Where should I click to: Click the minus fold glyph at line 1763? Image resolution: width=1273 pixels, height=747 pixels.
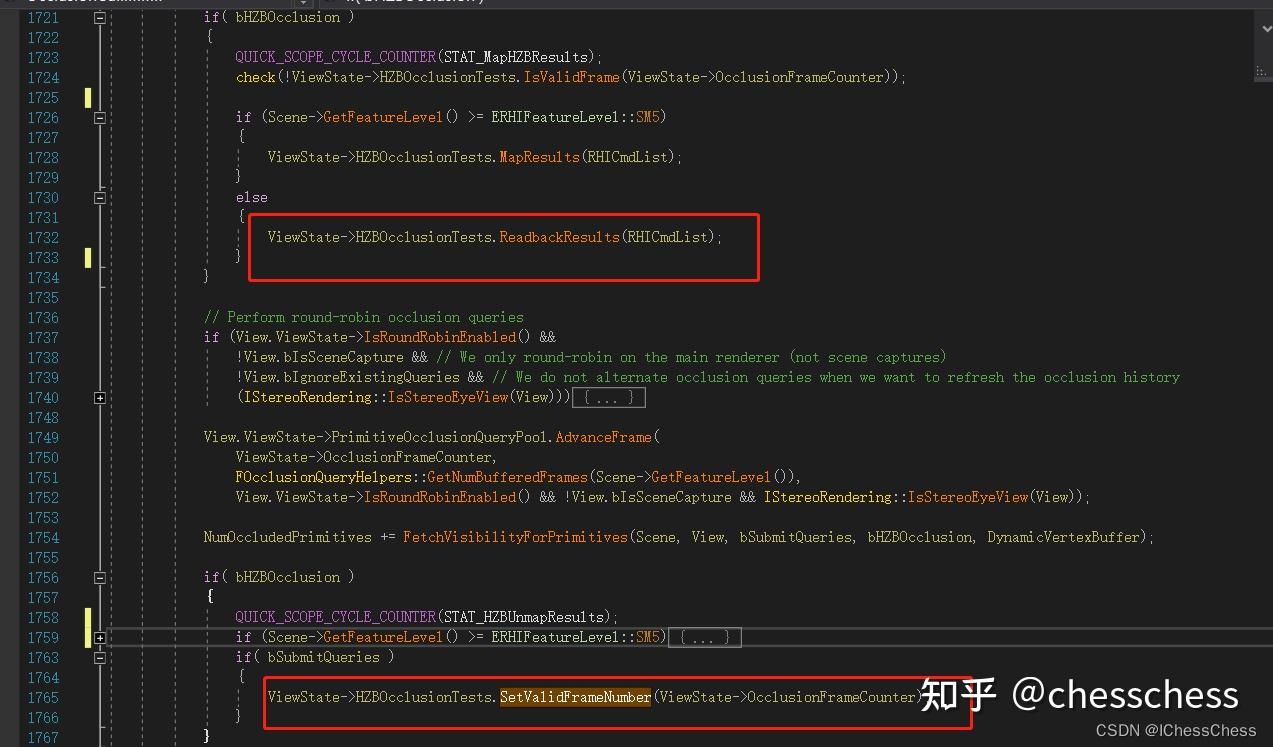coord(100,657)
